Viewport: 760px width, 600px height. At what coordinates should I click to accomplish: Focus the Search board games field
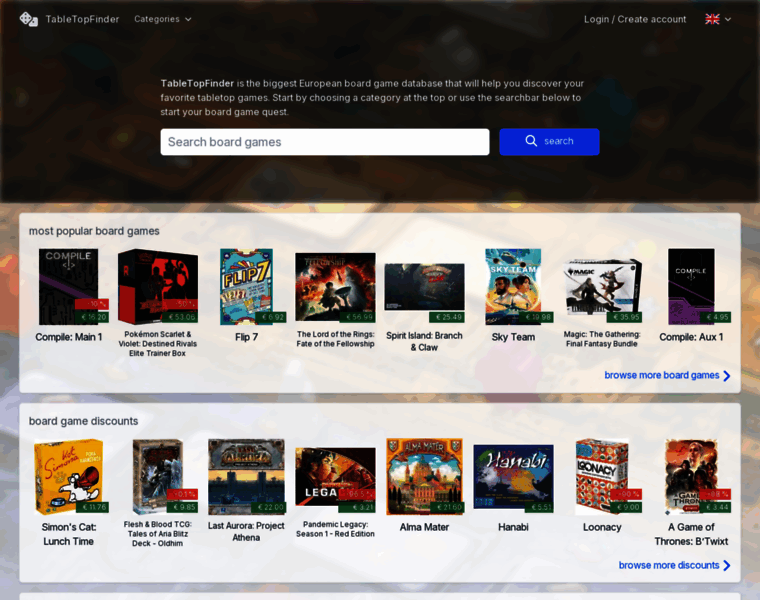[325, 142]
